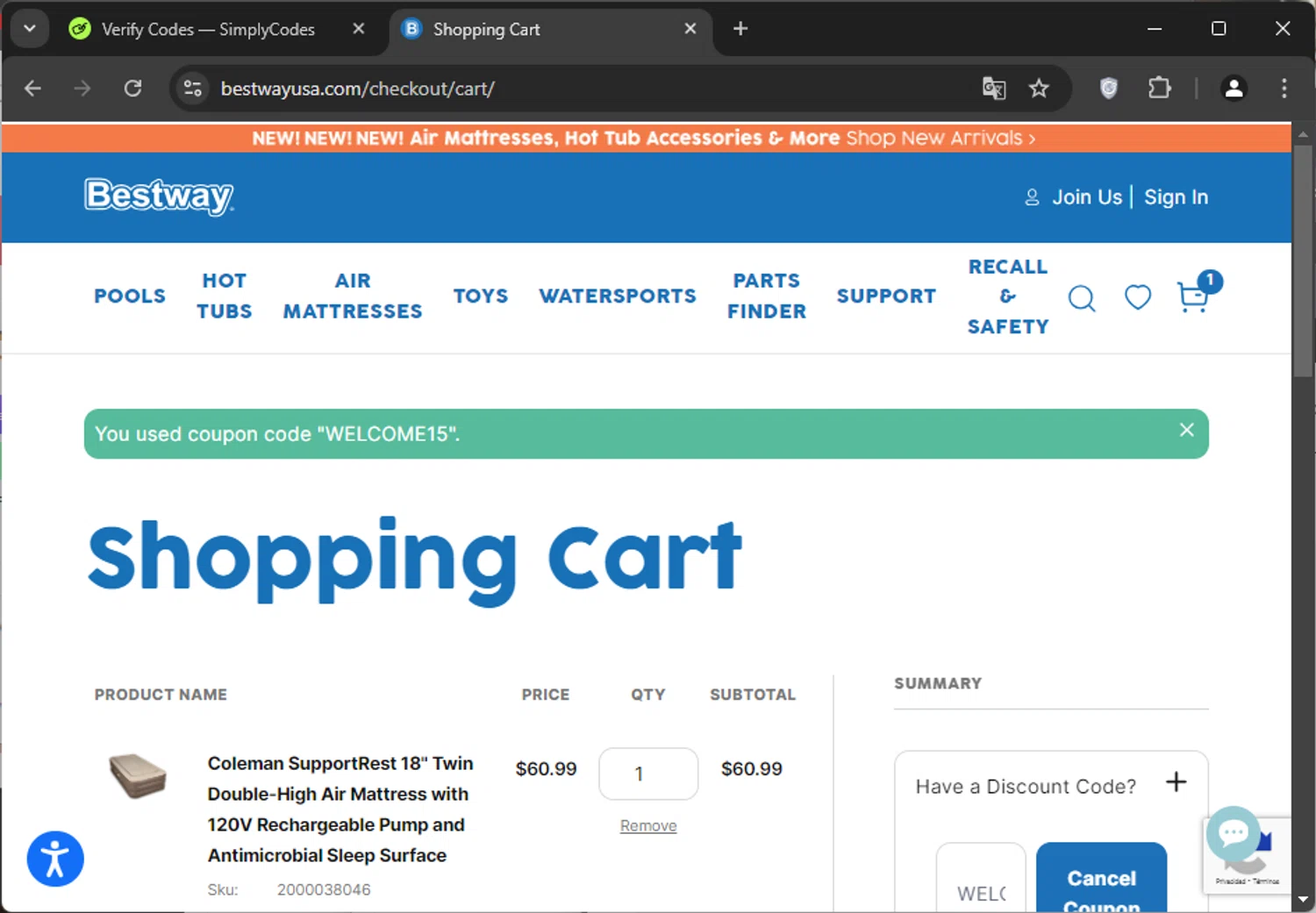Screen dimensions: 1316x913
Task: Close the Shopping Cart tab
Action: (690, 29)
